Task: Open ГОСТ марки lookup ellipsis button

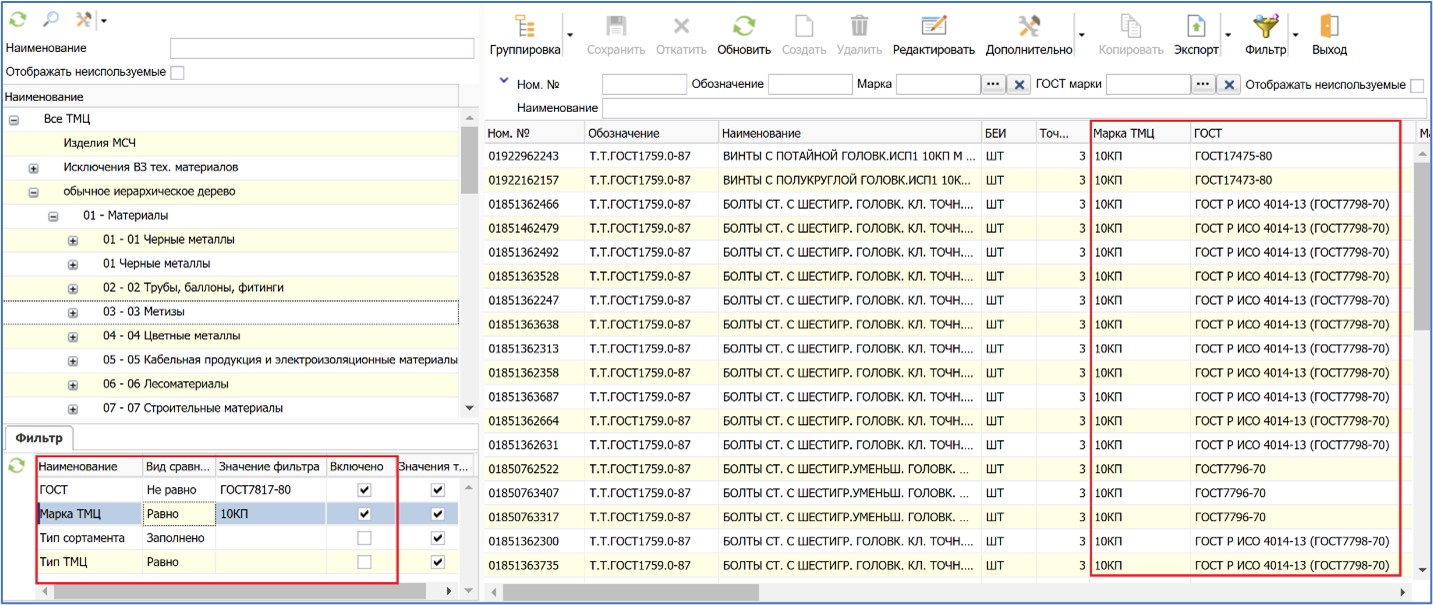Action: pyautogui.click(x=1203, y=85)
